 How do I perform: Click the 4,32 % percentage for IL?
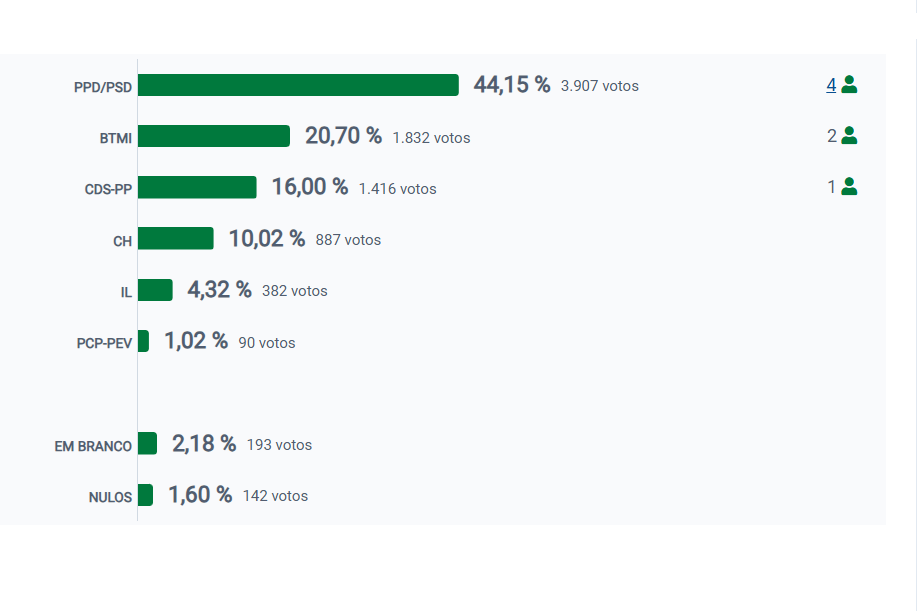219,290
